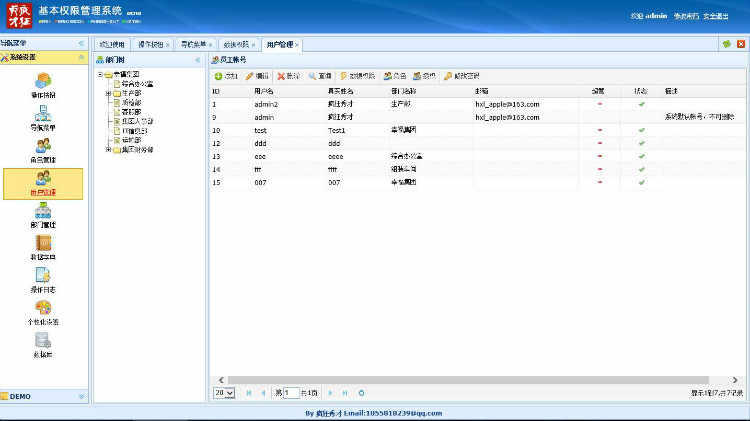This screenshot has width=750, height=421.
Task: Go to last page in pagination bar
Action: point(345,393)
